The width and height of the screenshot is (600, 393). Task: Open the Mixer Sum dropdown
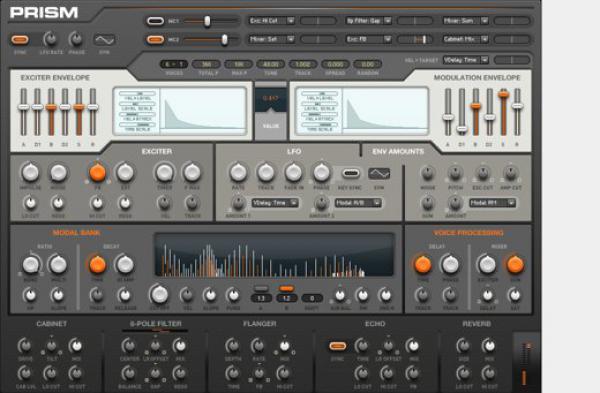click(466, 21)
